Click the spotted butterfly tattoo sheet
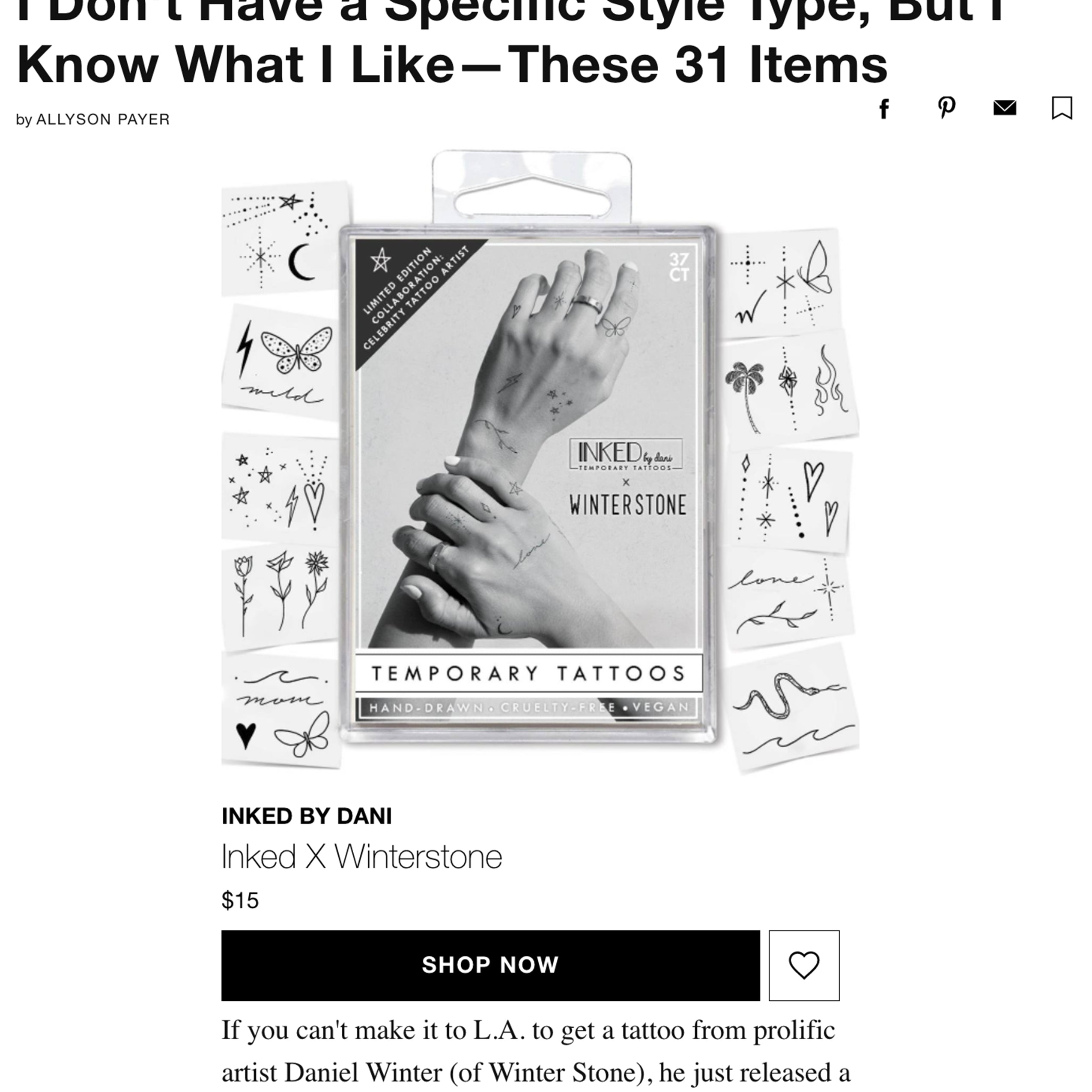Viewport: 1092px width, 1092px height. coord(281,362)
